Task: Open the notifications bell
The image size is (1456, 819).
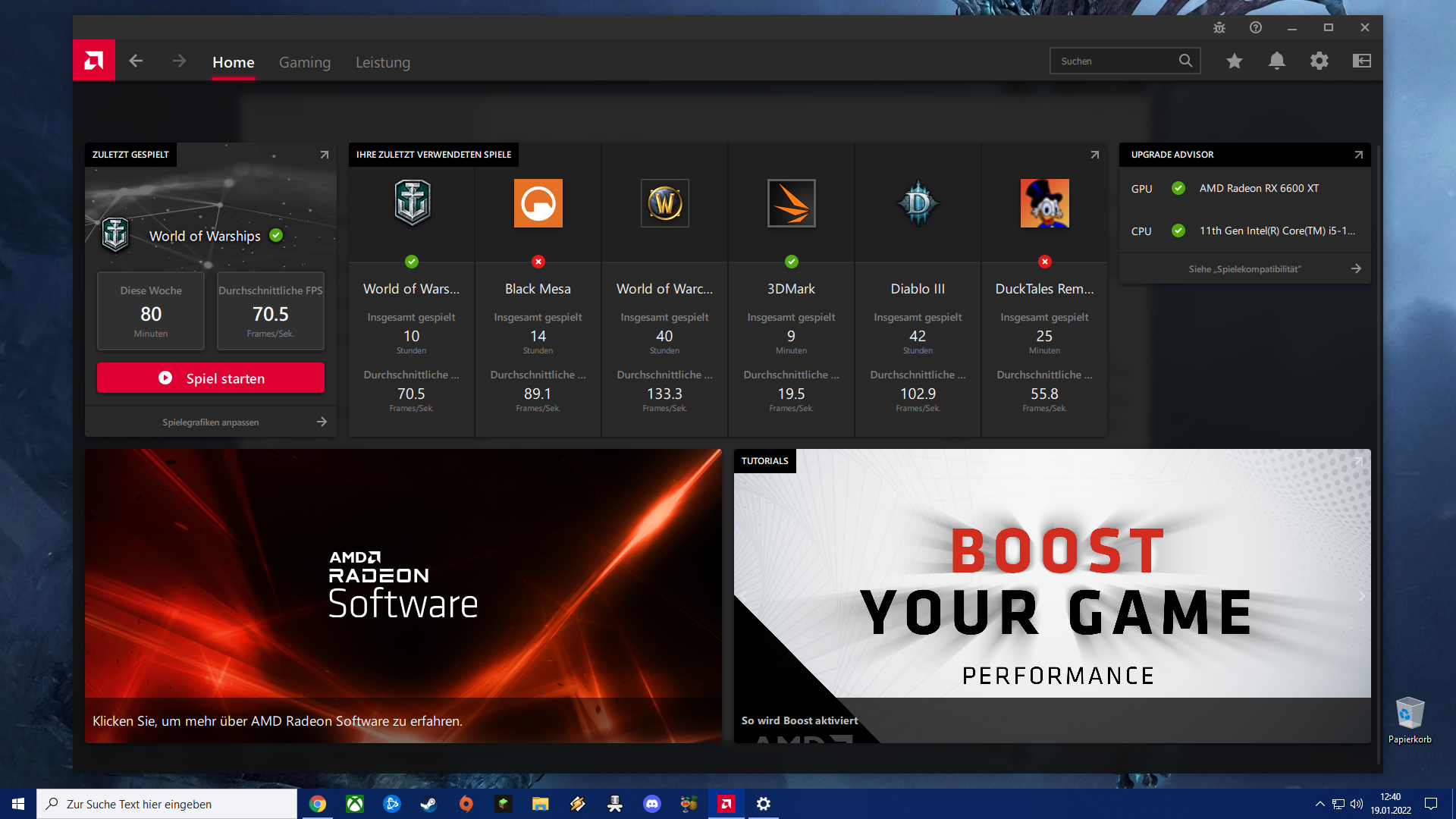Action: click(1277, 61)
